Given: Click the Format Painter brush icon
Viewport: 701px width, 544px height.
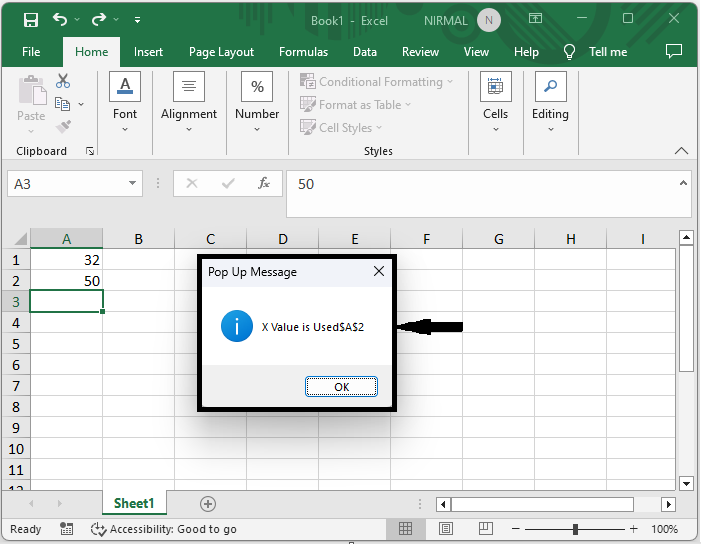Looking at the screenshot, I should (63, 127).
